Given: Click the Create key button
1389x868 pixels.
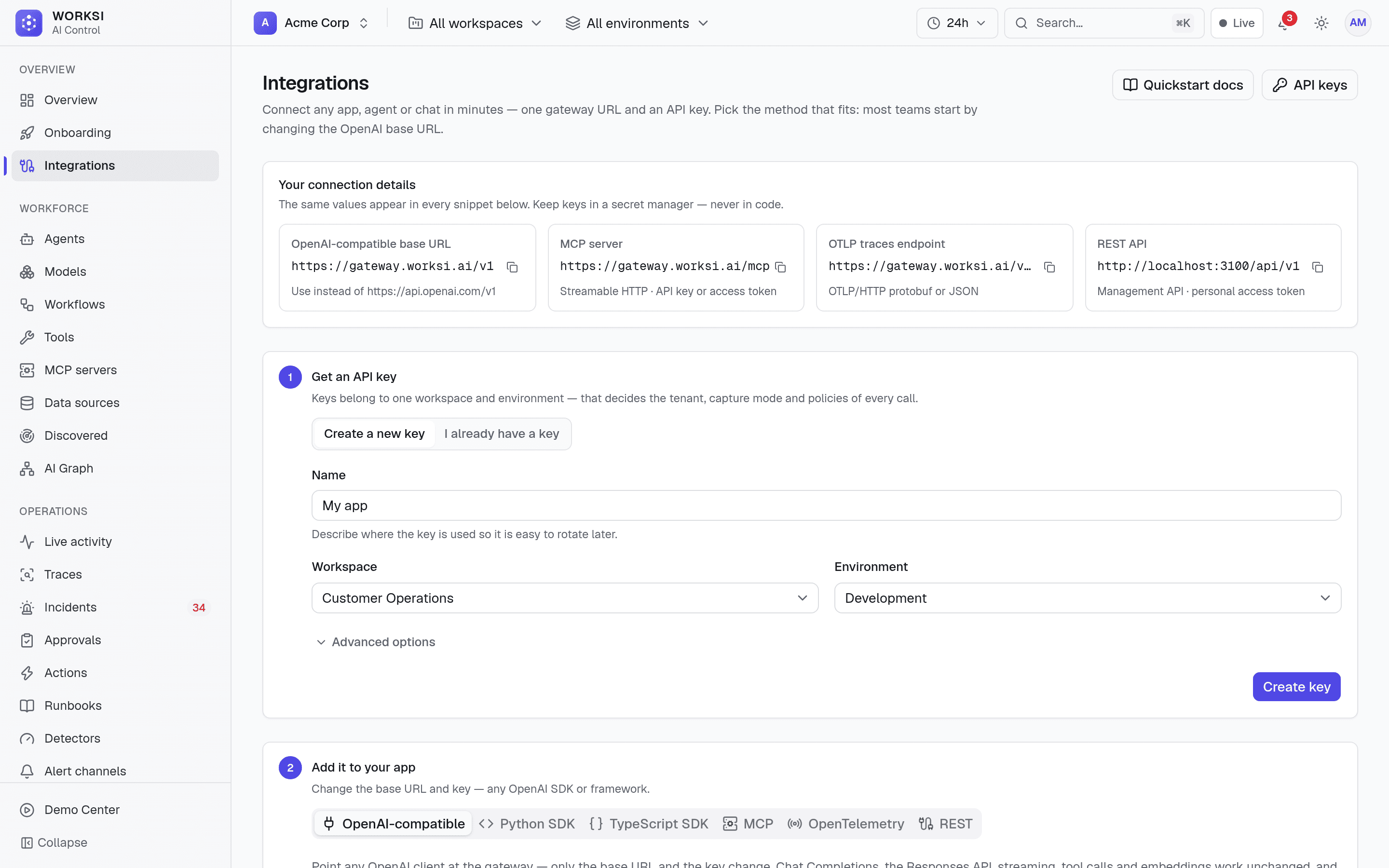Looking at the screenshot, I should click(x=1296, y=687).
